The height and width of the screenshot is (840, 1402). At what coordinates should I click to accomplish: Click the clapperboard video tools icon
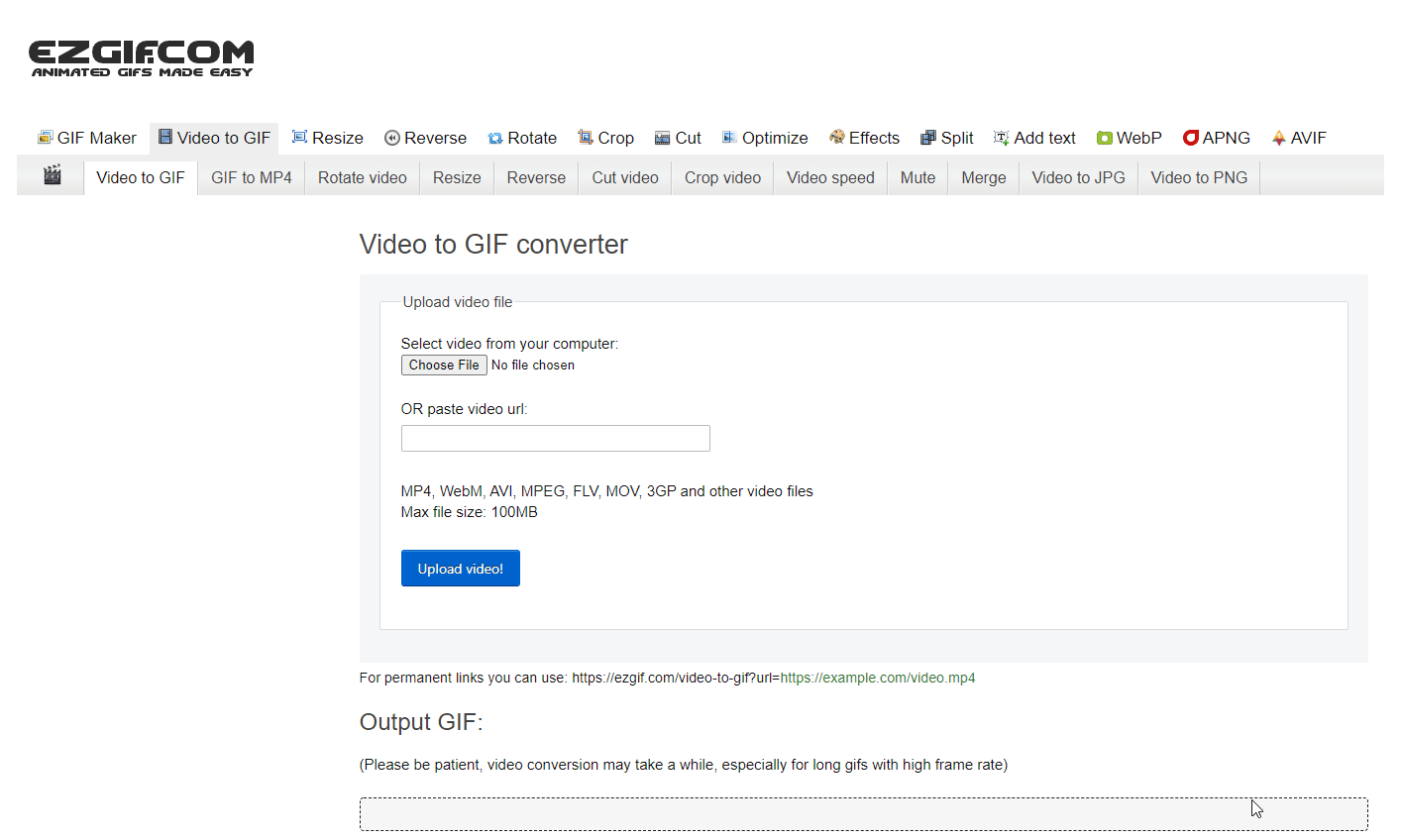53,175
